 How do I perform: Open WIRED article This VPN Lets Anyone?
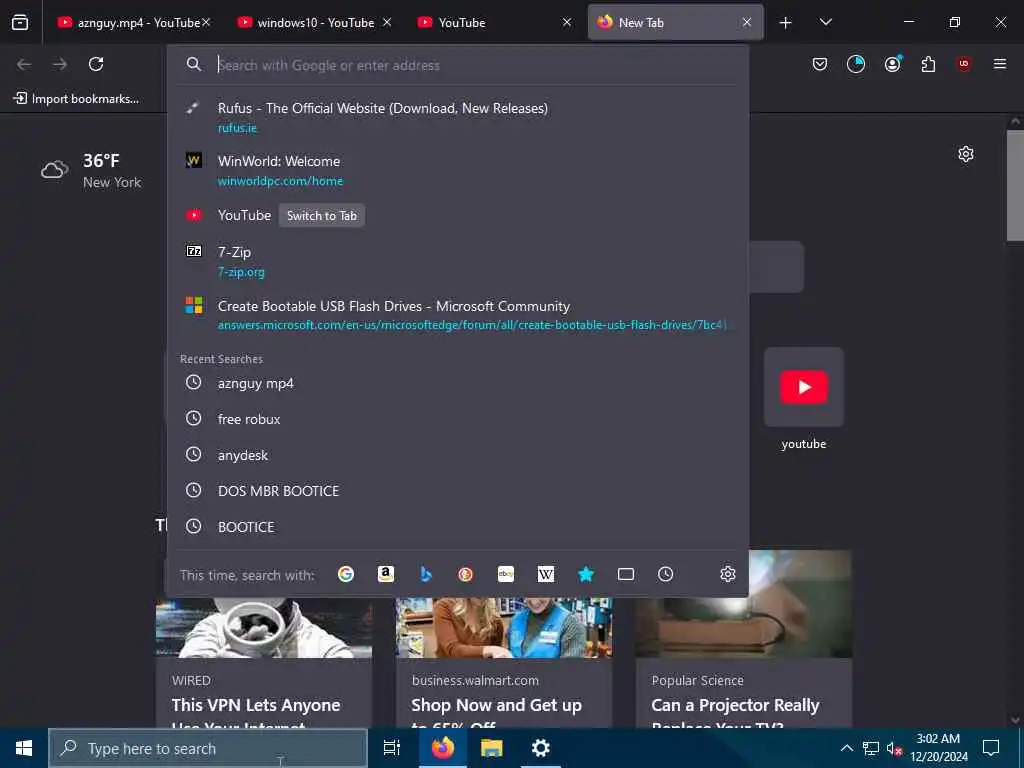pyautogui.click(x=264, y=663)
